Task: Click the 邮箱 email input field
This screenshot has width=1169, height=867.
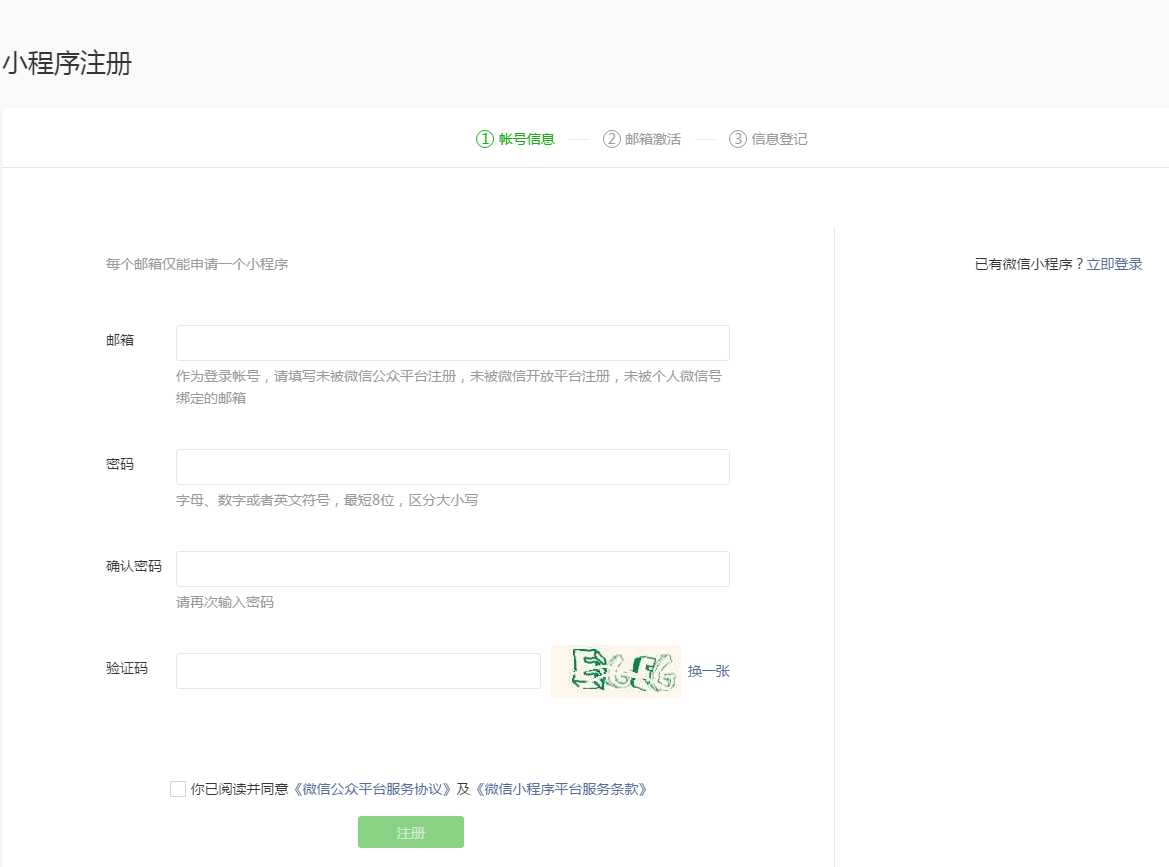Action: click(453, 343)
